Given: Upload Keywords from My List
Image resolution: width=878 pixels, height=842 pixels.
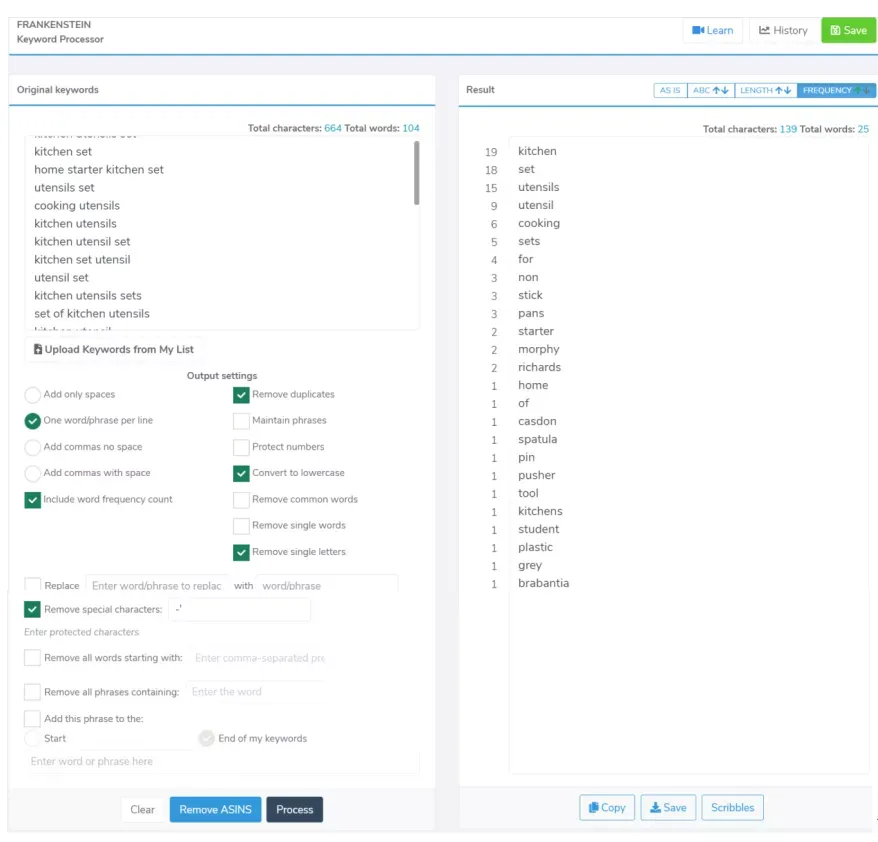Looking at the screenshot, I should point(114,349).
